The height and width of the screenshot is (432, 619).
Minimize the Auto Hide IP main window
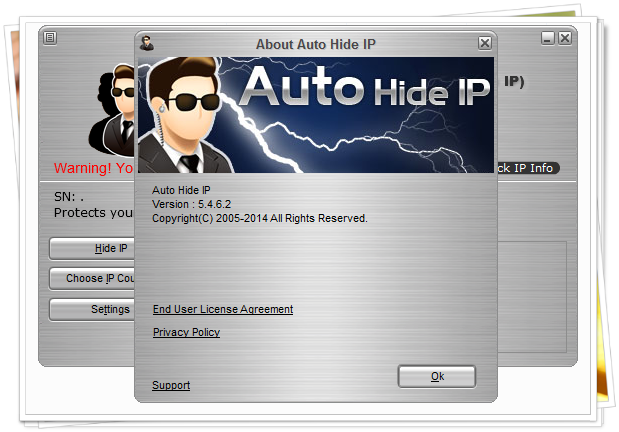(x=548, y=38)
